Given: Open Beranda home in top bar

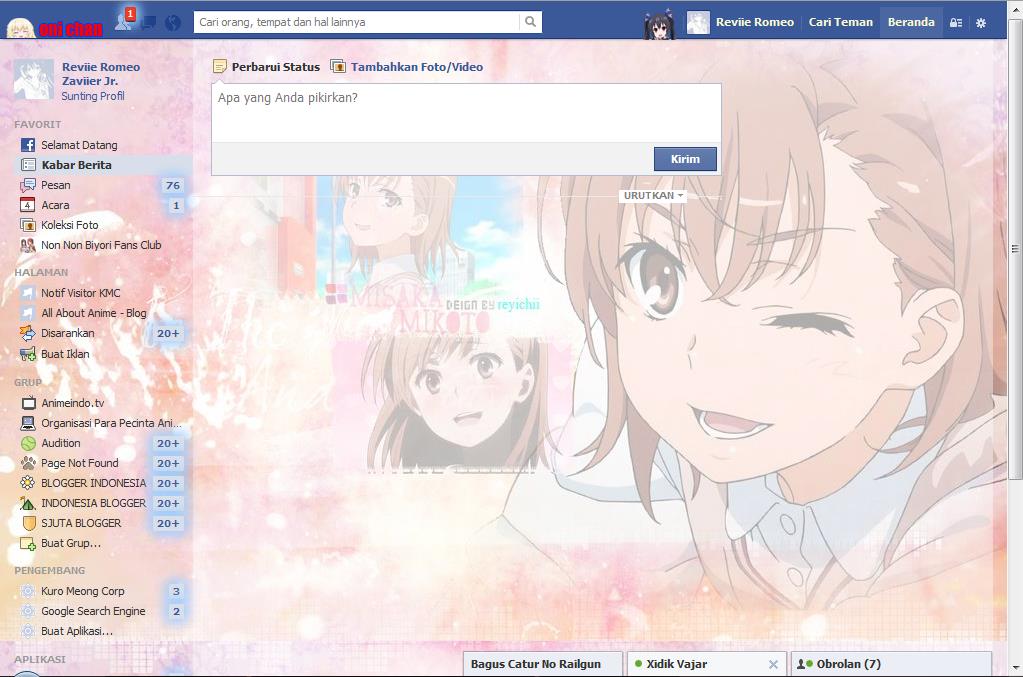Looking at the screenshot, I should (911, 22).
